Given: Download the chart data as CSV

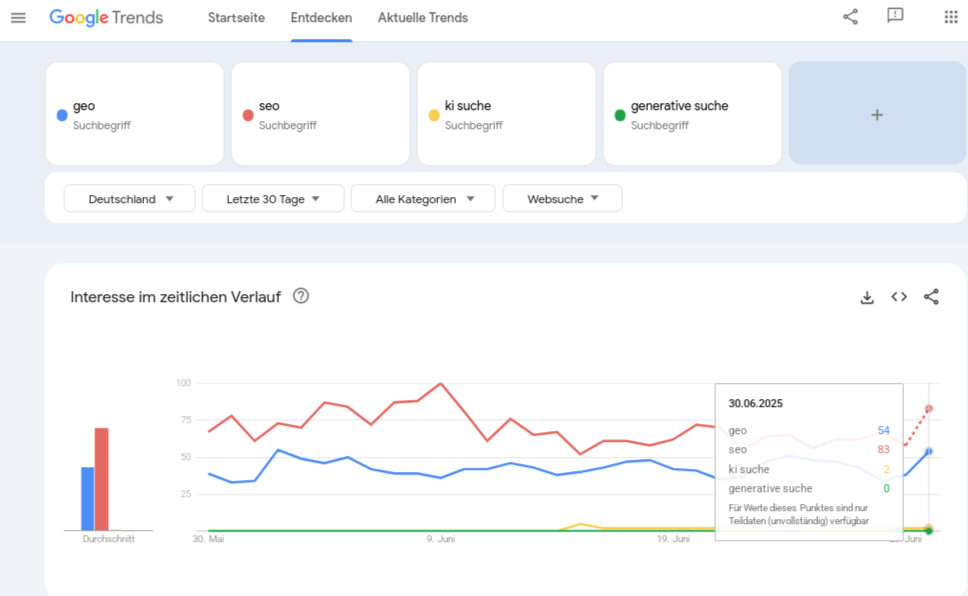Looking at the screenshot, I should tap(867, 298).
